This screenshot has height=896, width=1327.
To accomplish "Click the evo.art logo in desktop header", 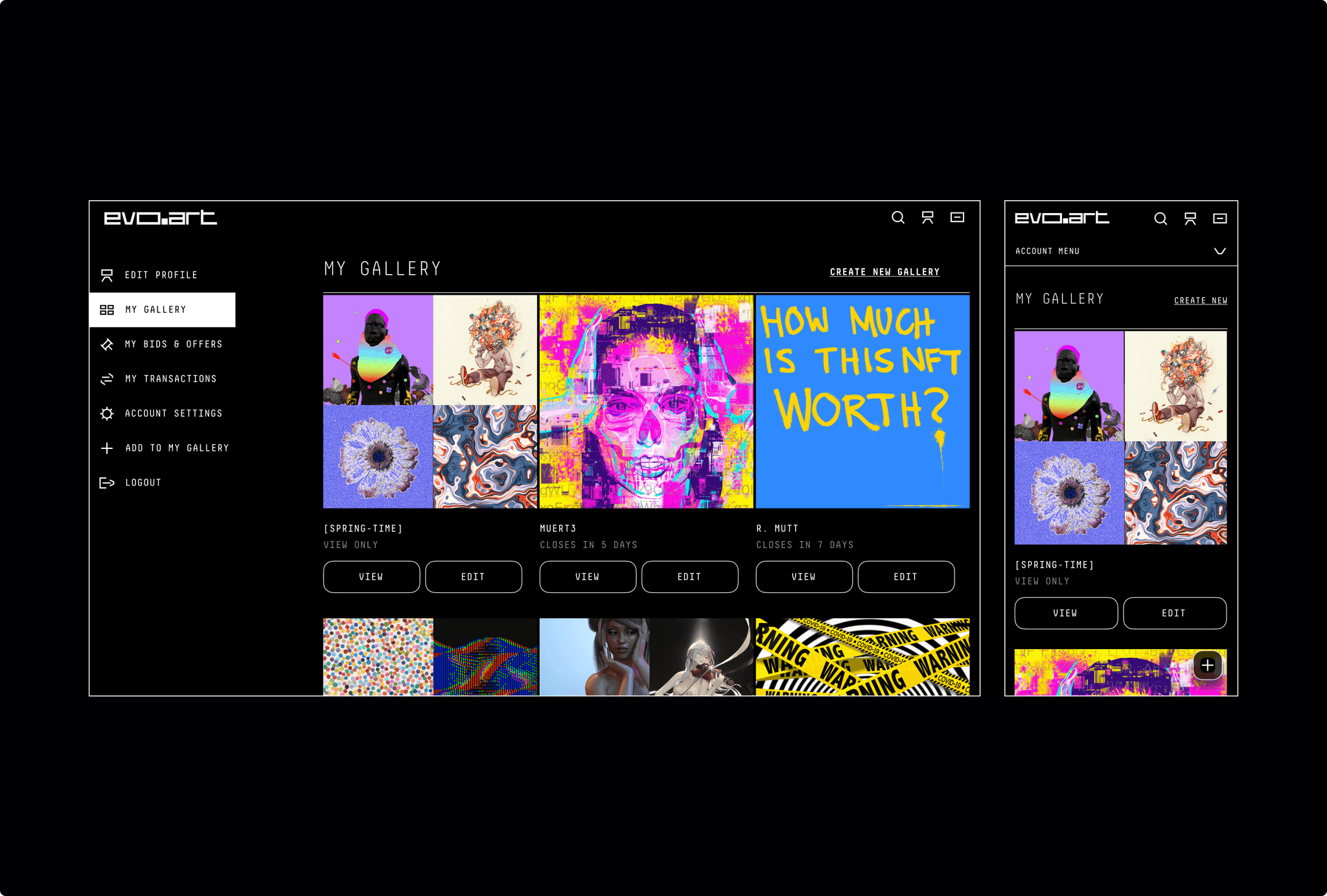I will point(160,218).
